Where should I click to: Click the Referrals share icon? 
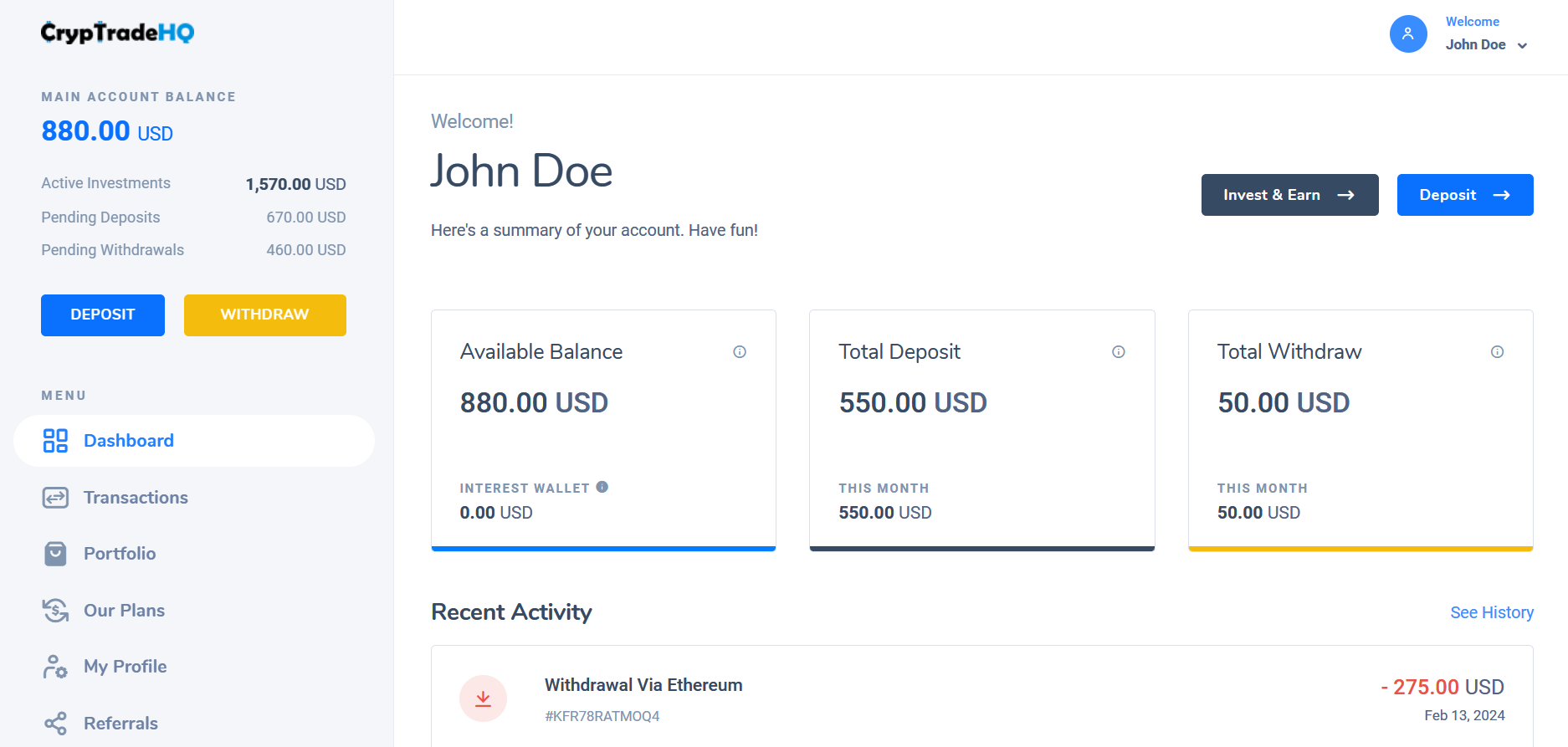click(x=55, y=724)
